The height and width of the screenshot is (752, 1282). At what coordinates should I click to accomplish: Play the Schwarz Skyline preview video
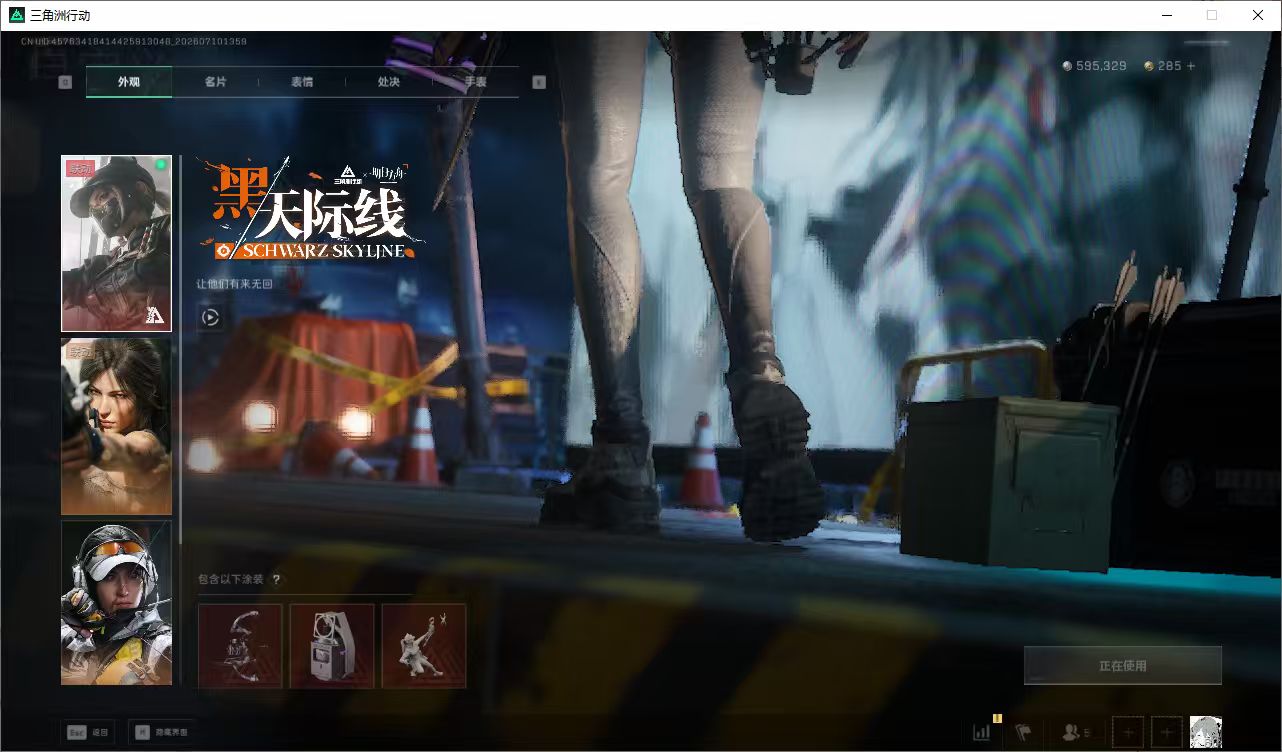tap(210, 317)
